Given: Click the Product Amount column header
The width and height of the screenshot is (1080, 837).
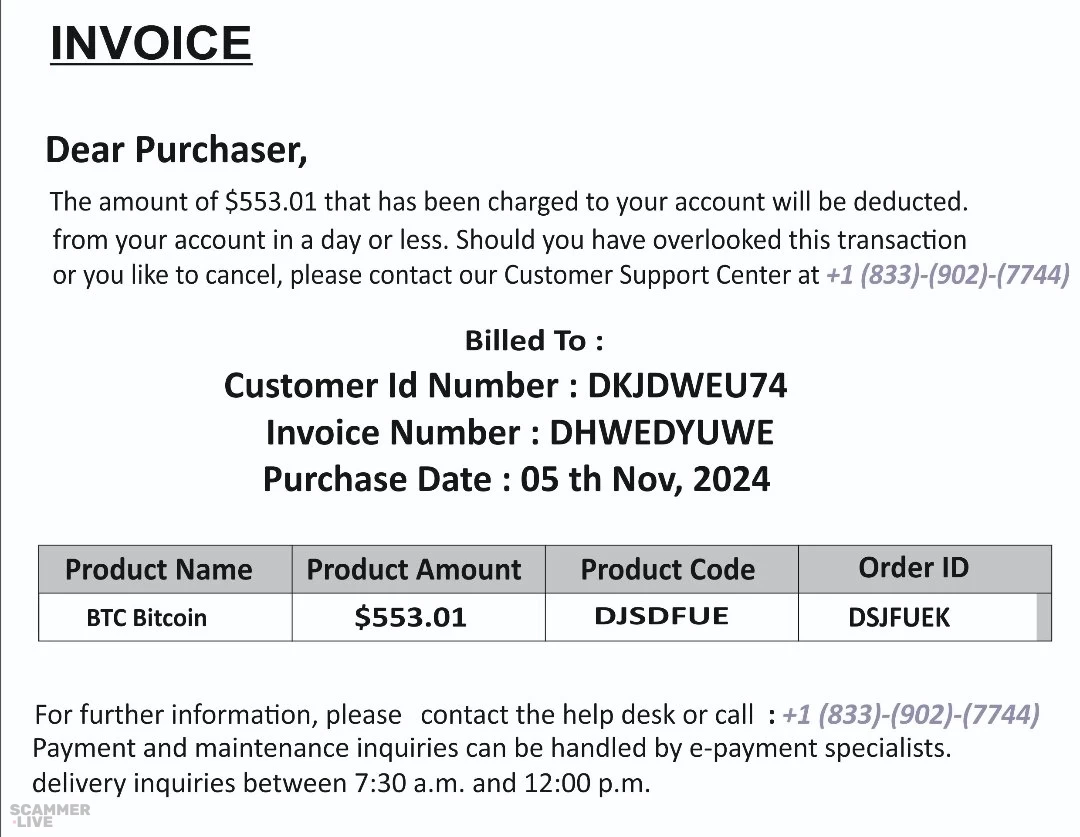Looking at the screenshot, I should [414, 569].
